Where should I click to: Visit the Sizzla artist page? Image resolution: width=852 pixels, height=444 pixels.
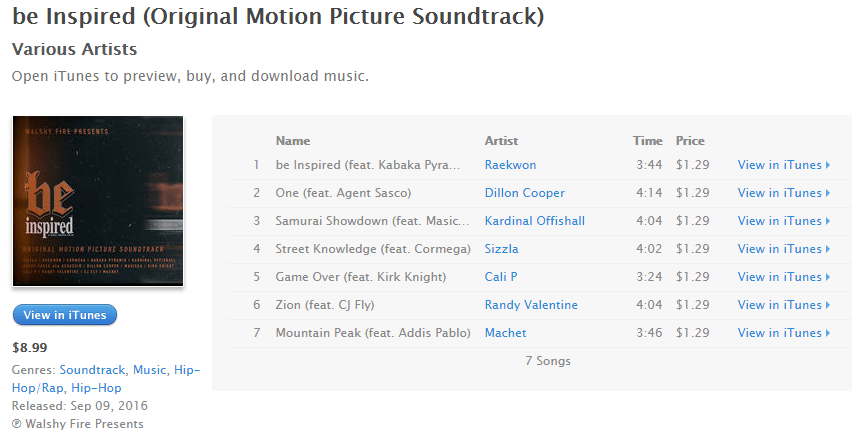tap(501, 249)
